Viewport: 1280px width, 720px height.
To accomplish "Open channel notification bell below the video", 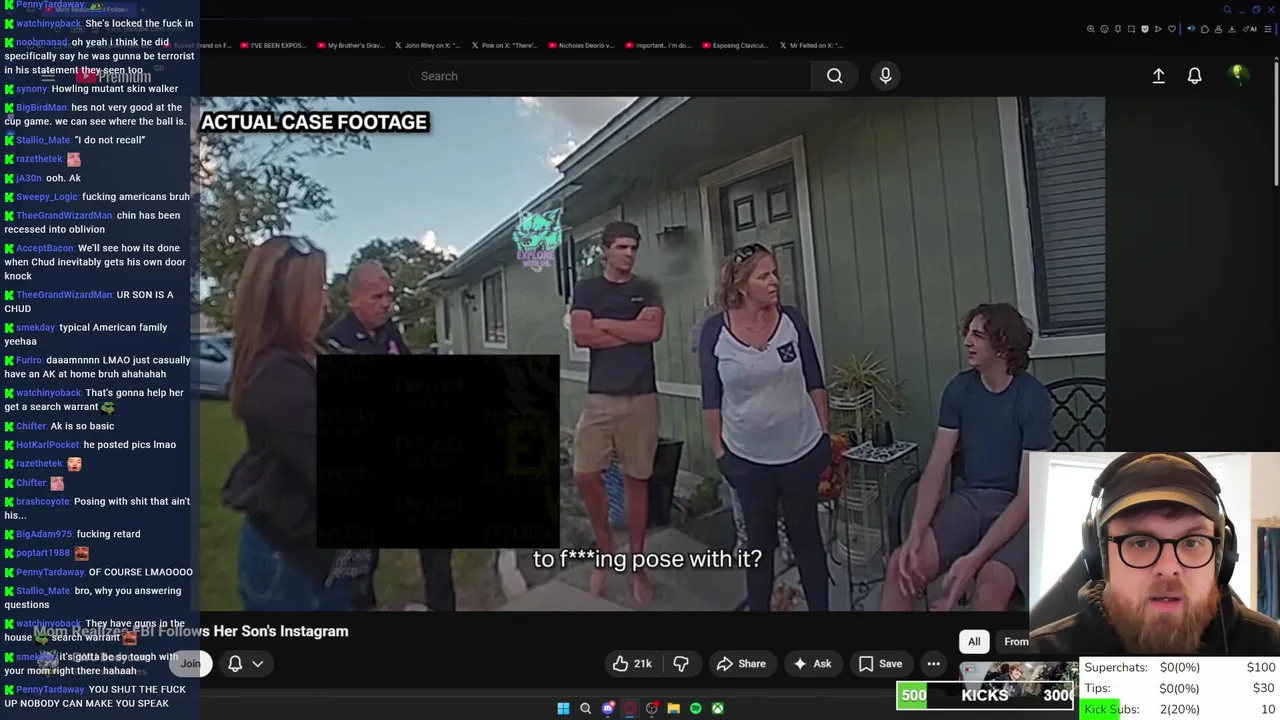I will (235, 663).
